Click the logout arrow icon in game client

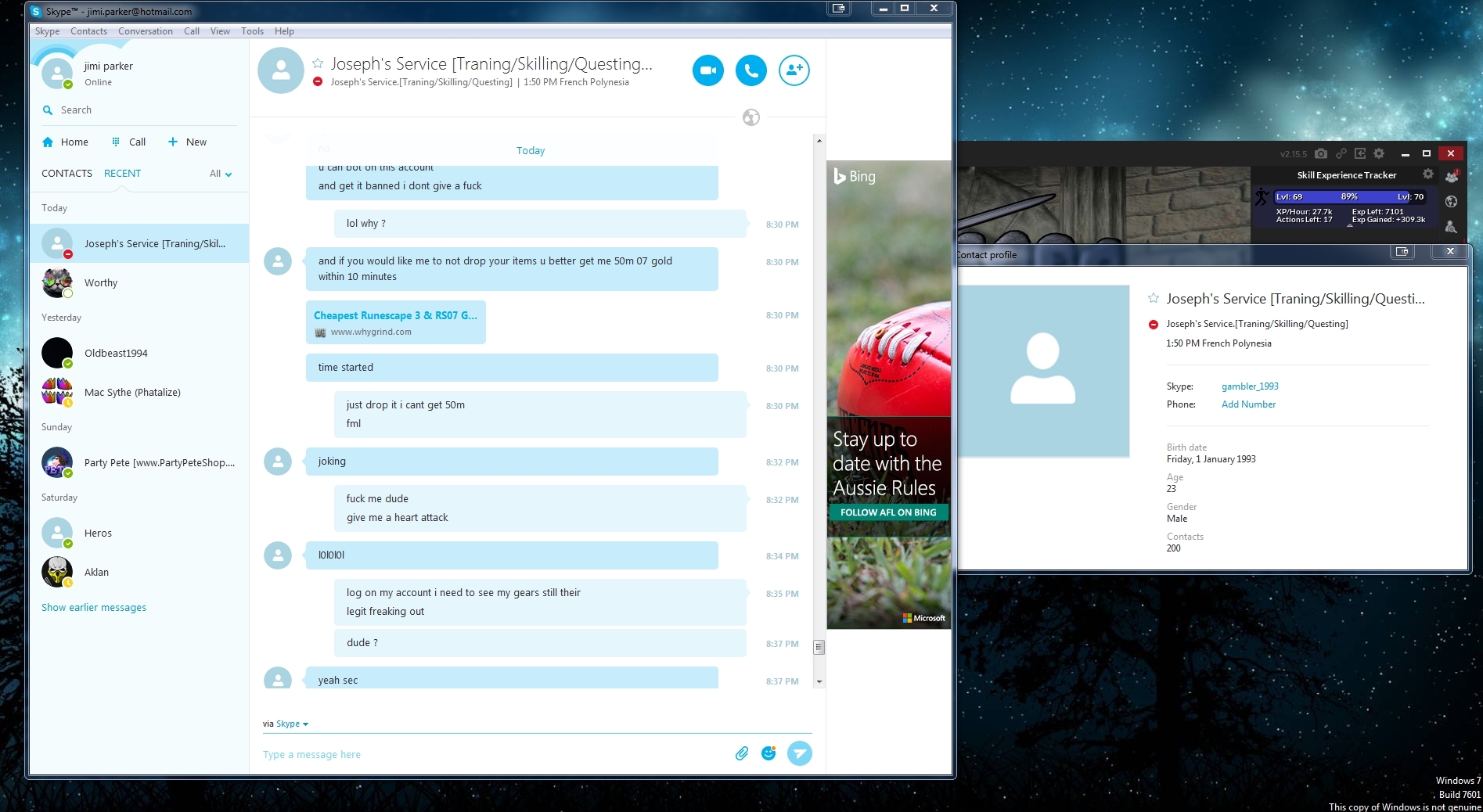point(1360,153)
